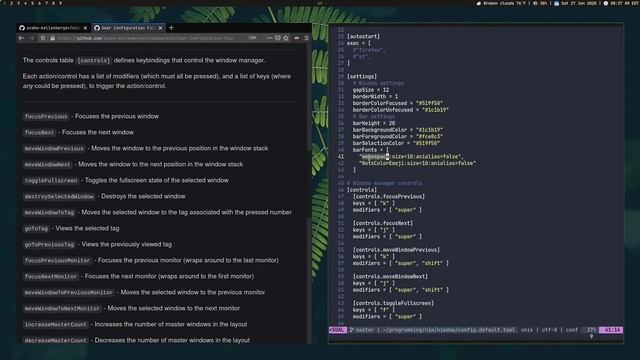Open the shield tracking protection icon
The width and height of the screenshot is (640, 360).
43,38
